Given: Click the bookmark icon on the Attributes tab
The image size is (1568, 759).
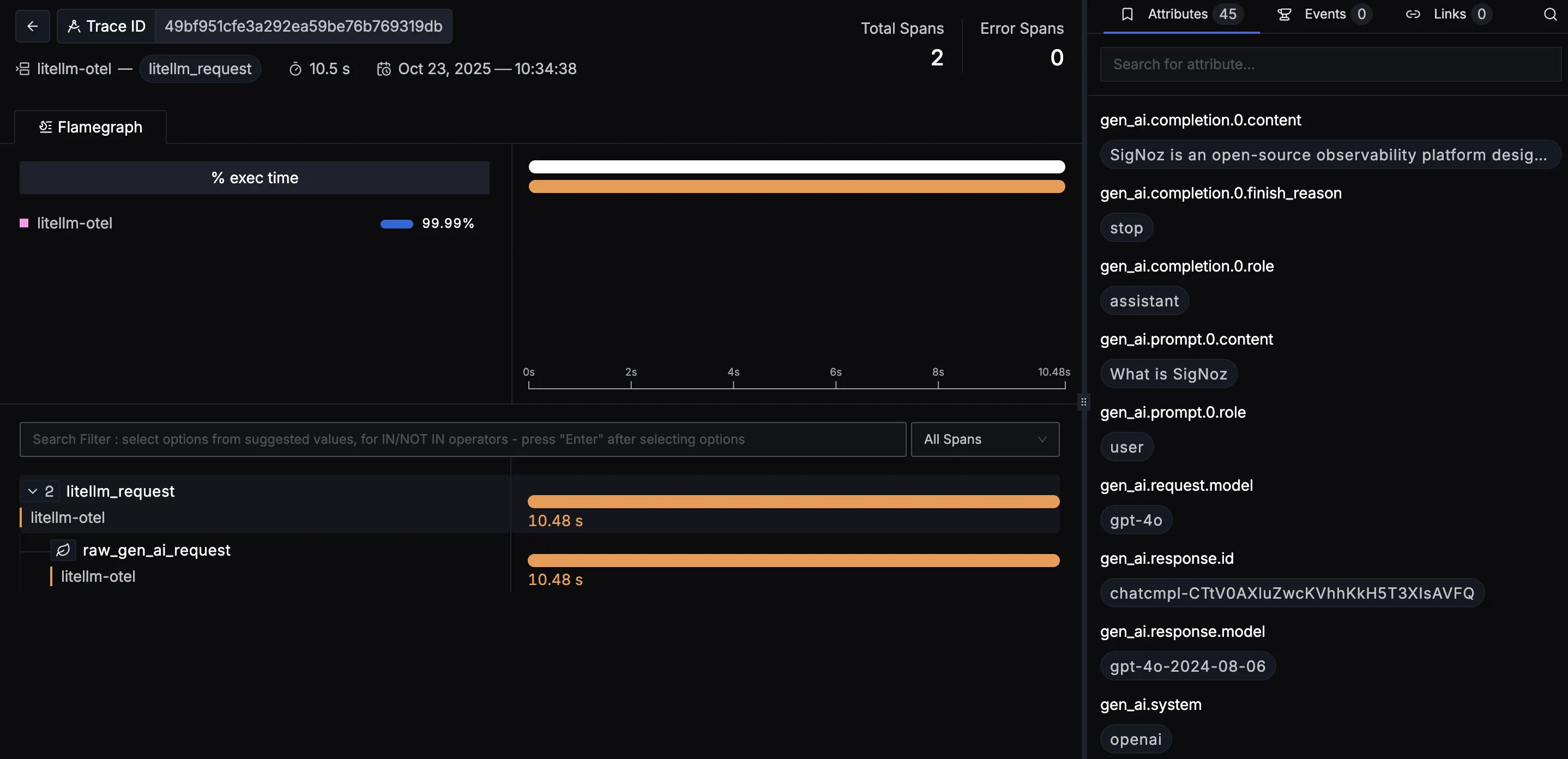Looking at the screenshot, I should pyautogui.click(x=1127, y=14).
